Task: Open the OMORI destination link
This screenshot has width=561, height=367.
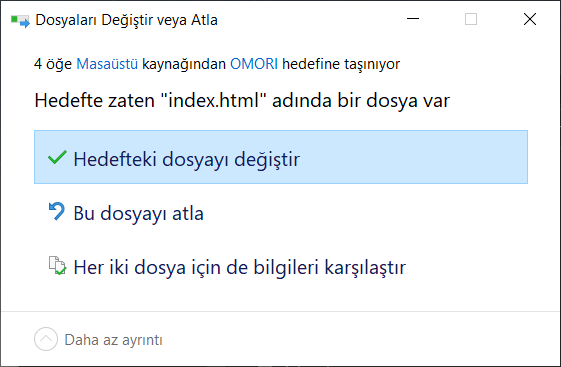Action: [254, 64]
